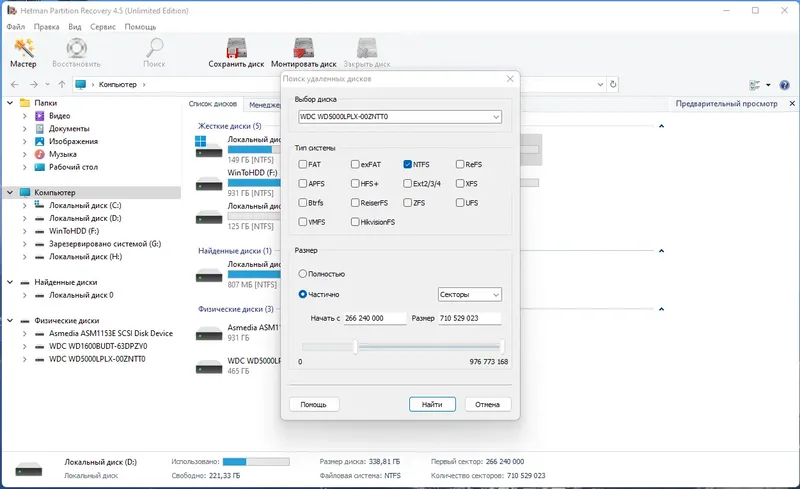Enable the HikvisionFS checkbox
Image resolution: width=800 pixels, height=489 pixels.
(355, 222)
